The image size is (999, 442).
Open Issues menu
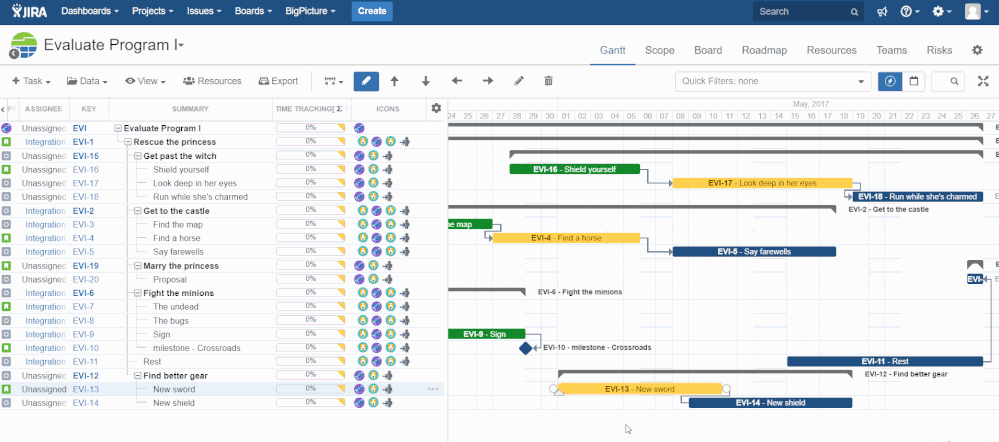(x=204, y=11)
